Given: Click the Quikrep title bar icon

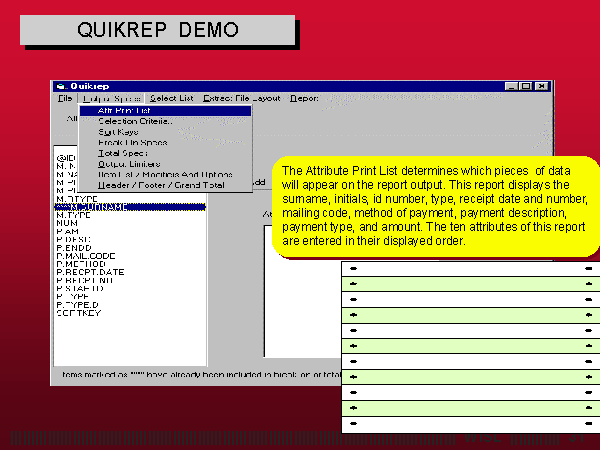Looking at the screenshot, I should 59,85.
